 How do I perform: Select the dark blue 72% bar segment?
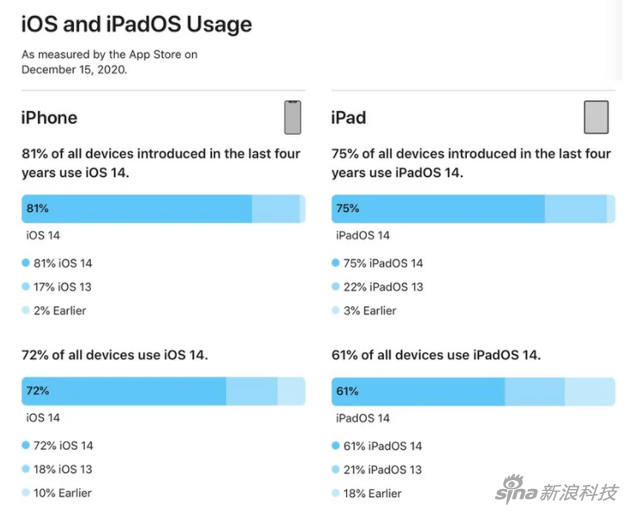click(x=124, y=391)
